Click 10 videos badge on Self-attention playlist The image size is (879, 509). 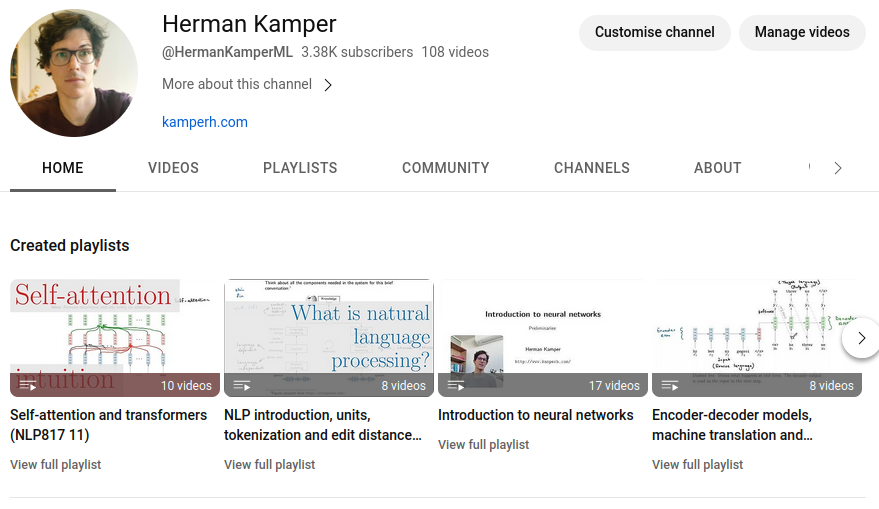[x=186, y=386]
